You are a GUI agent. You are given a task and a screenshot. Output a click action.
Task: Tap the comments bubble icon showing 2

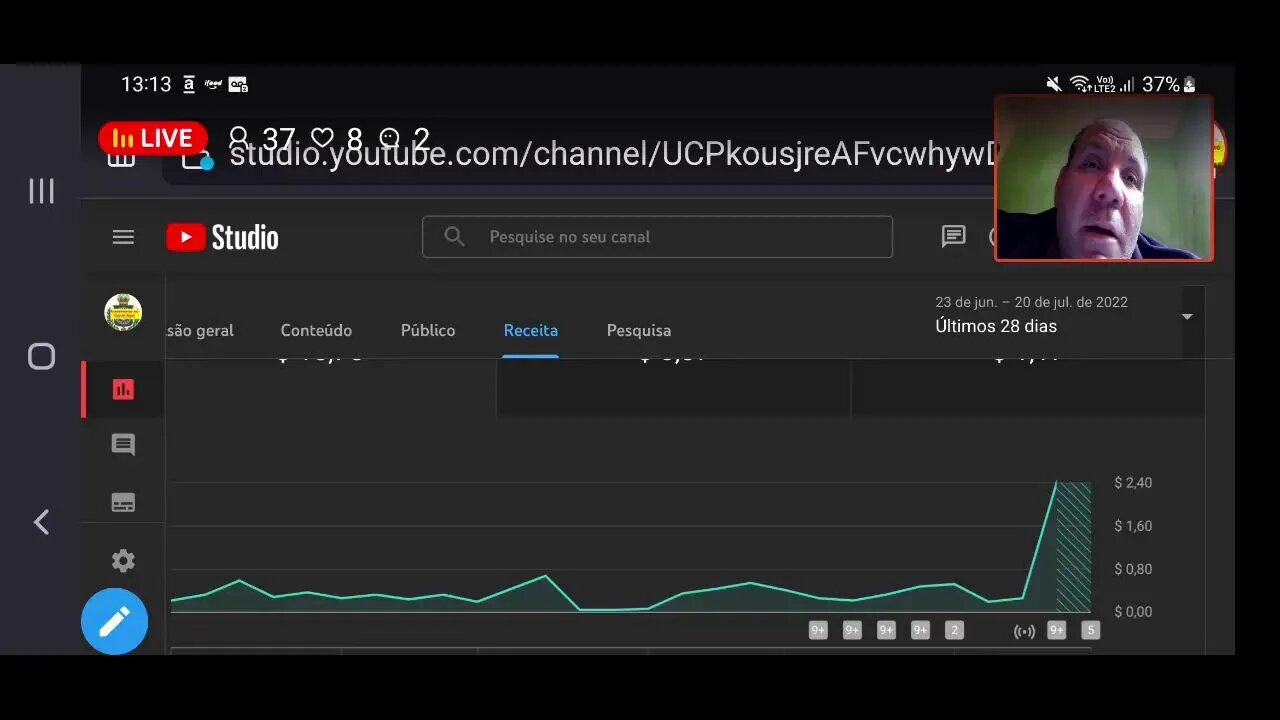pyautogui.click(x=390, y=138)
